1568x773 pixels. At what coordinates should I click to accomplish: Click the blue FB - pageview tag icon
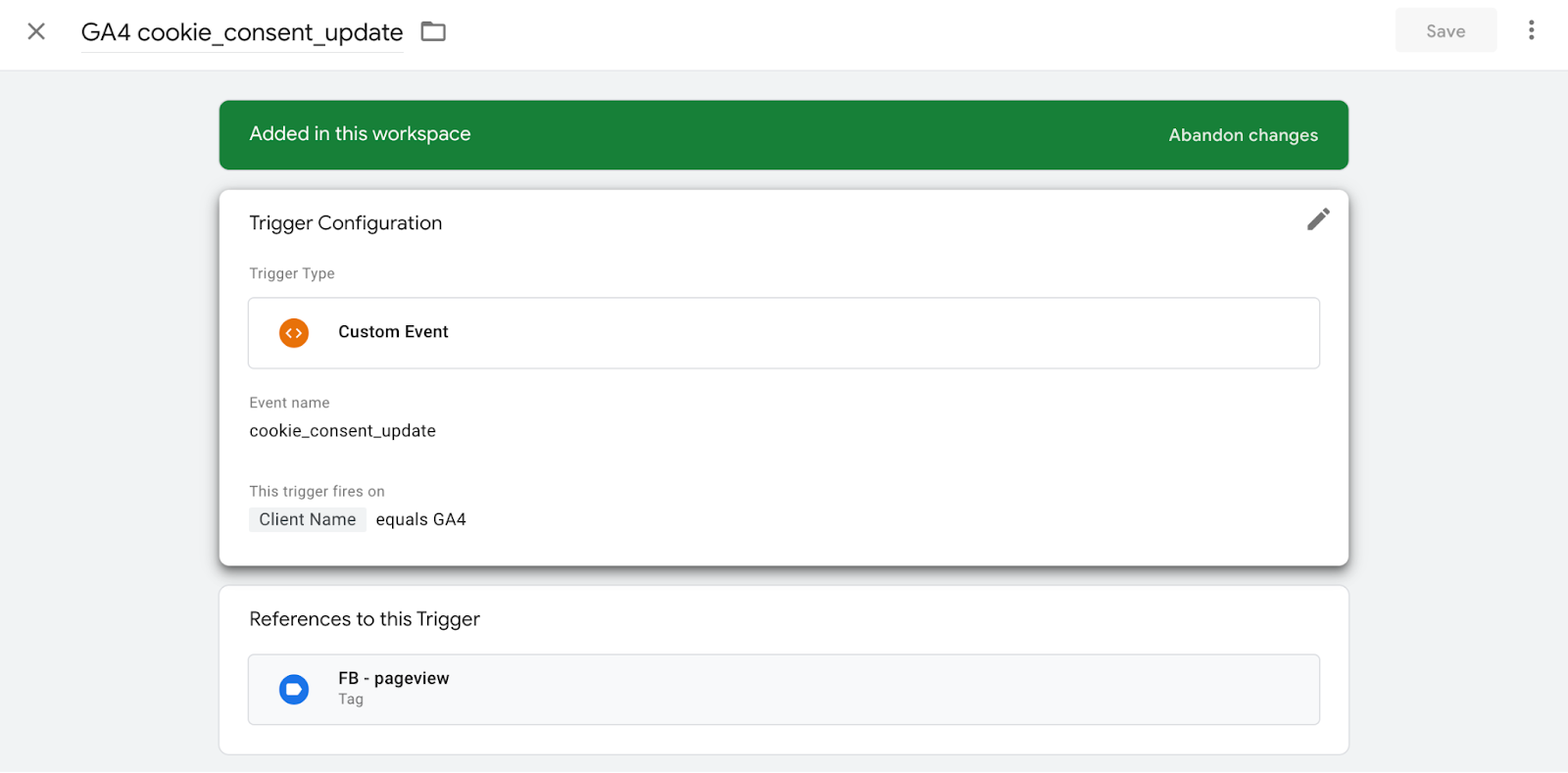point(294,690)
